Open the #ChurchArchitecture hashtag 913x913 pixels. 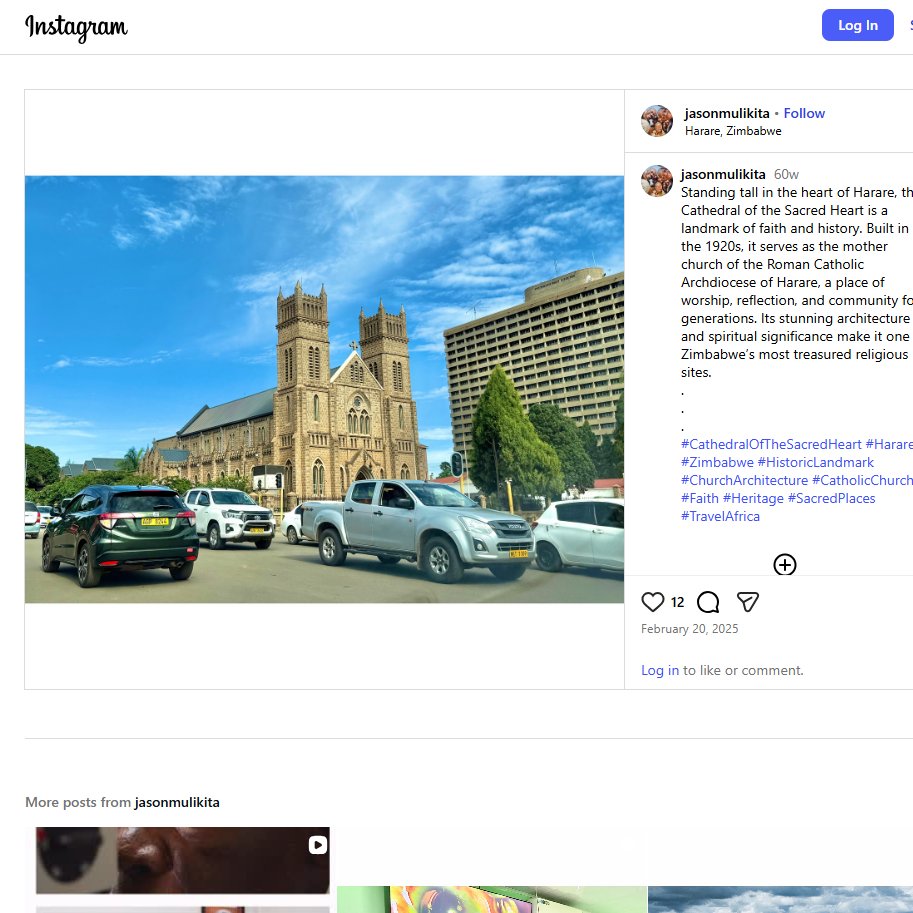point(744,480)
